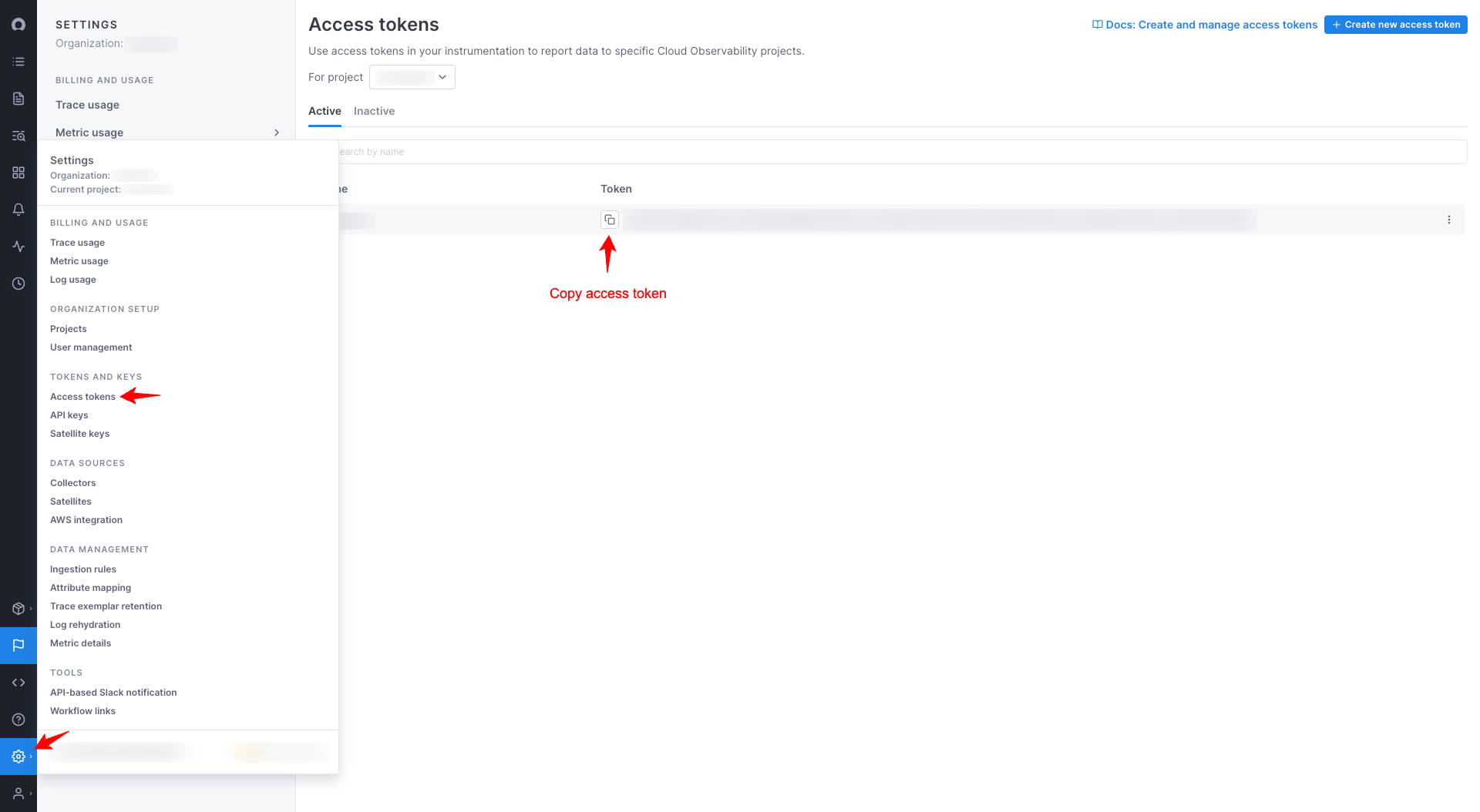Open the For project dropdown
Viewport: 1480px width, 812px height.
(x=412, y=77)
